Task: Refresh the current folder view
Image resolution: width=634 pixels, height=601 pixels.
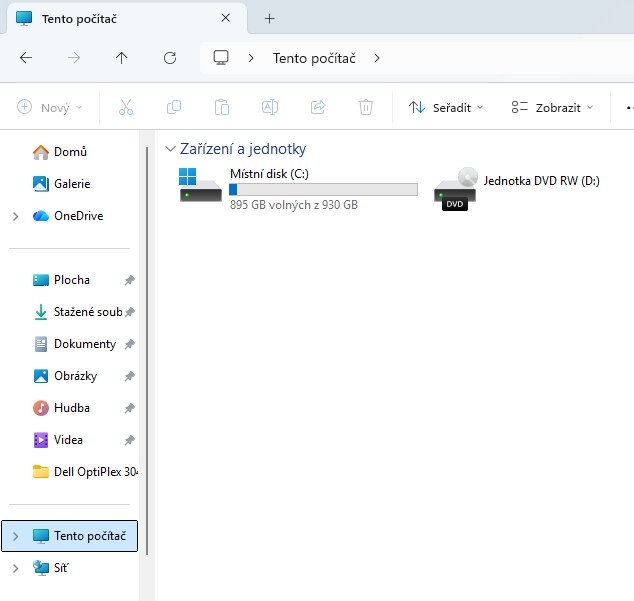Action: coord(170,58)
